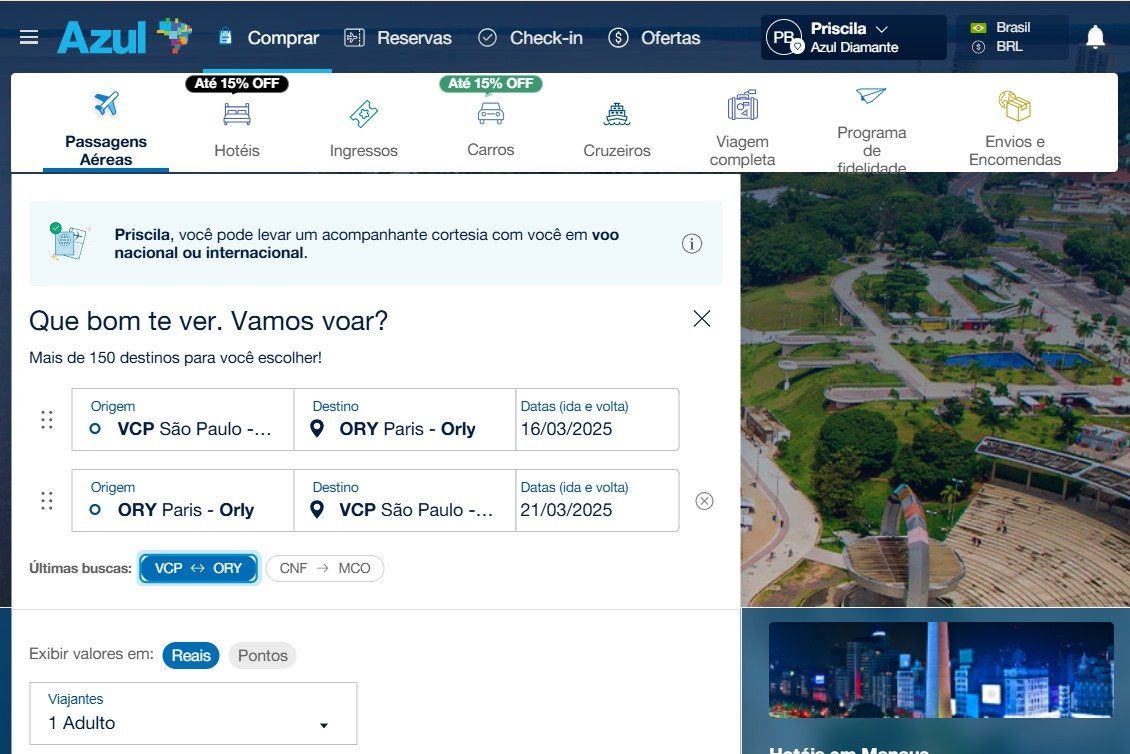This screenshot has height=754, width=1130.
Task: Open the Priscila account dropdown
Action: (853, 37)
